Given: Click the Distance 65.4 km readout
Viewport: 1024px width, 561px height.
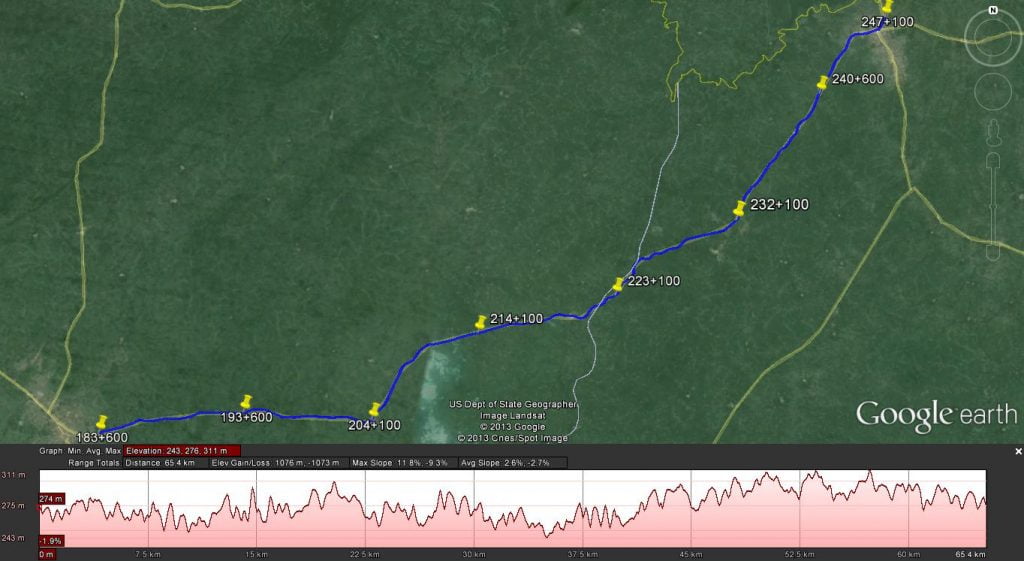Looking at the screenshot, I should click(x=165, y=463).
